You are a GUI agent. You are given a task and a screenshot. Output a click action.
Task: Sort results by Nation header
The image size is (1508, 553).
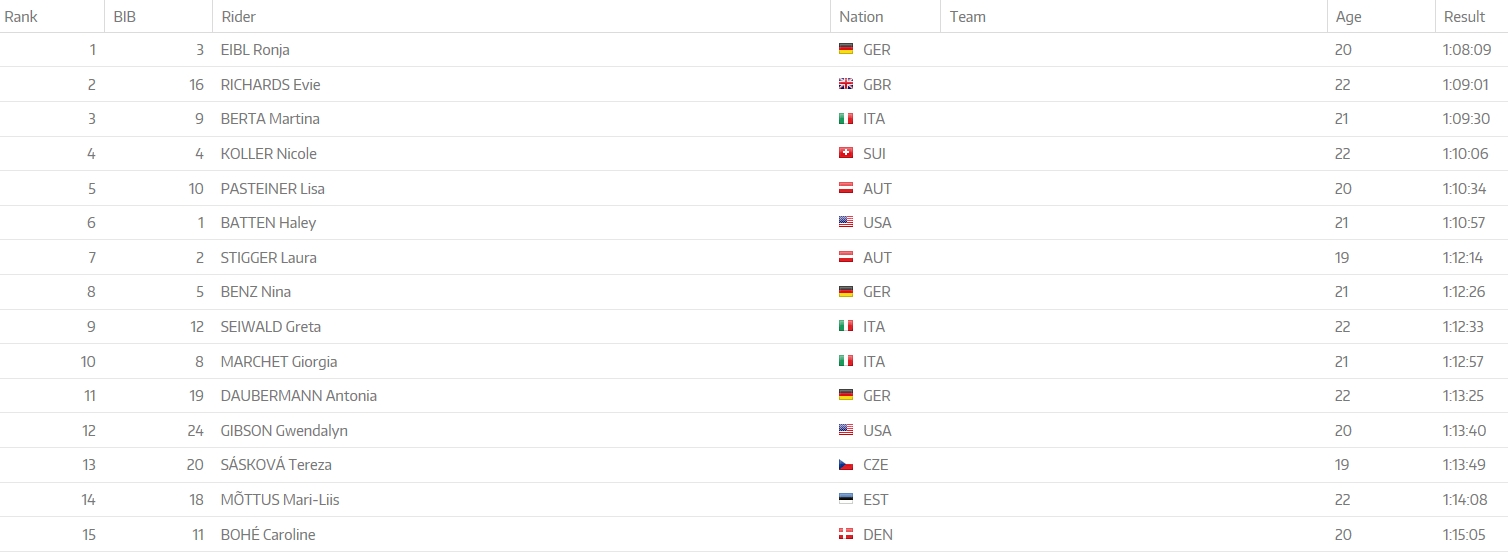[861, 17]
